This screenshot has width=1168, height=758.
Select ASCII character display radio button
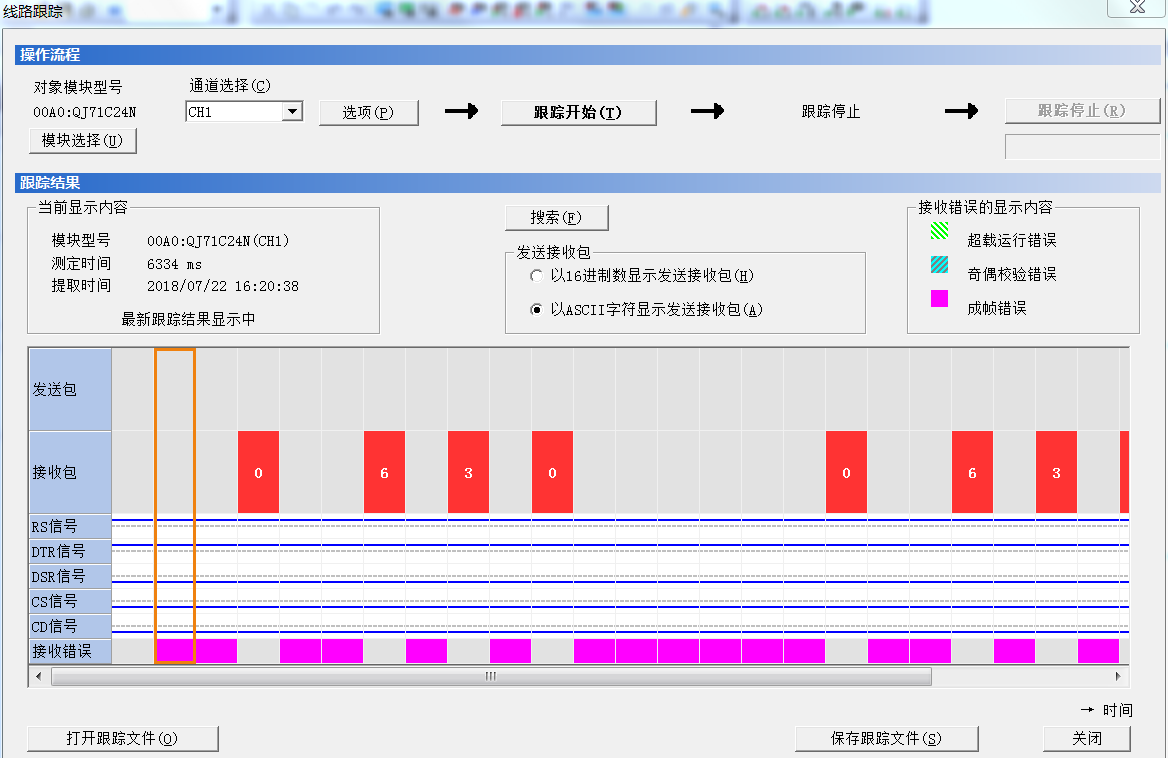[x=537, y=310]
